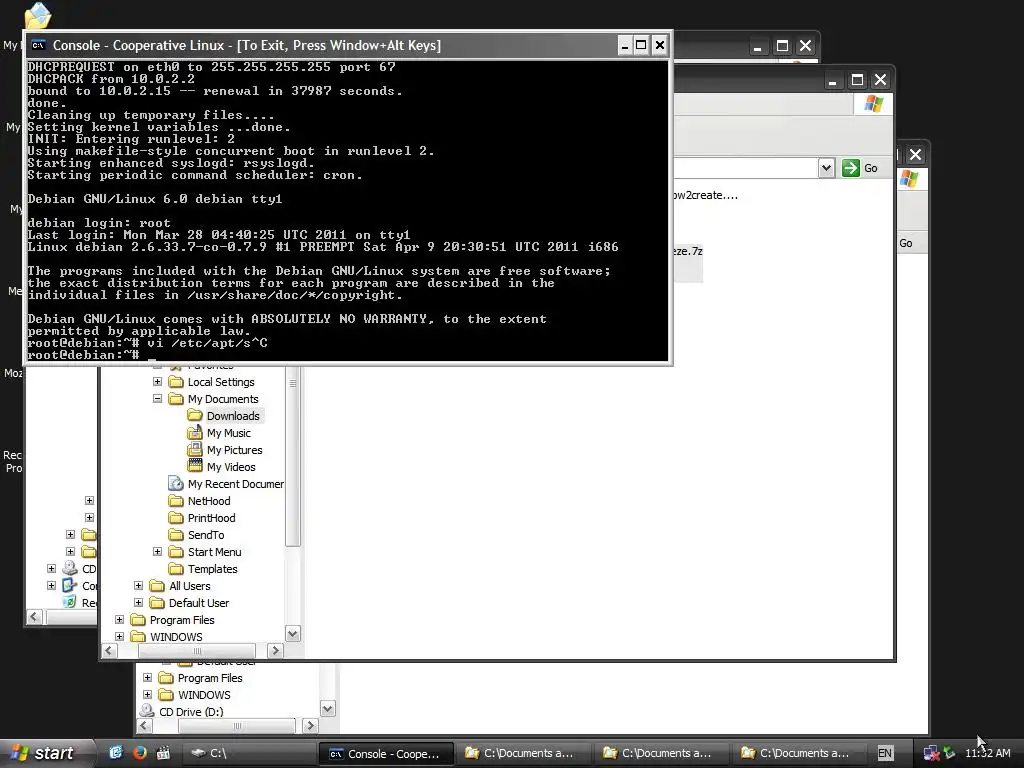The image size is (1024, 768).
Task: Expand Program Files in the CD Drive window
Action: click(x=148, y=677)
